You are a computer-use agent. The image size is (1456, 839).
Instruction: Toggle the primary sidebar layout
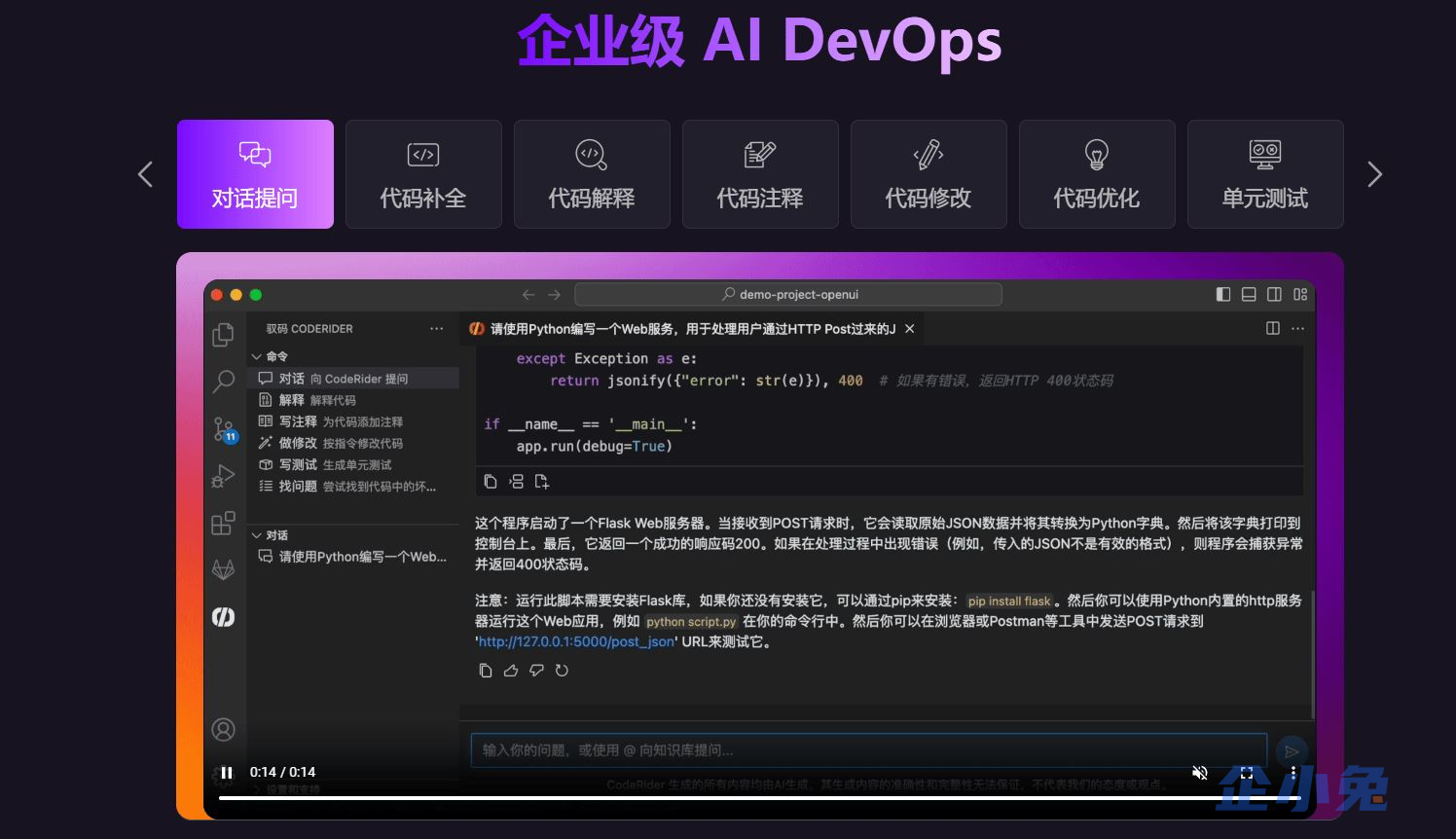[1223, 295]
